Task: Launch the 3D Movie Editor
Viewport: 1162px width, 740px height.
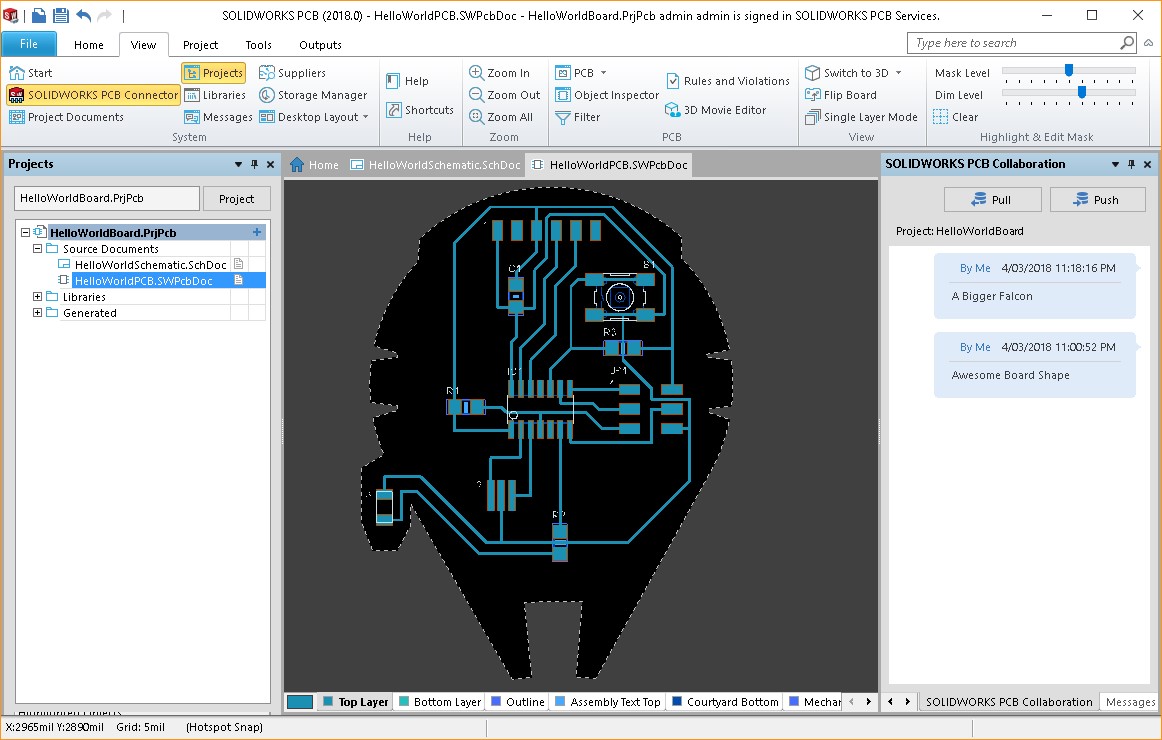Action: pos(715,110)
